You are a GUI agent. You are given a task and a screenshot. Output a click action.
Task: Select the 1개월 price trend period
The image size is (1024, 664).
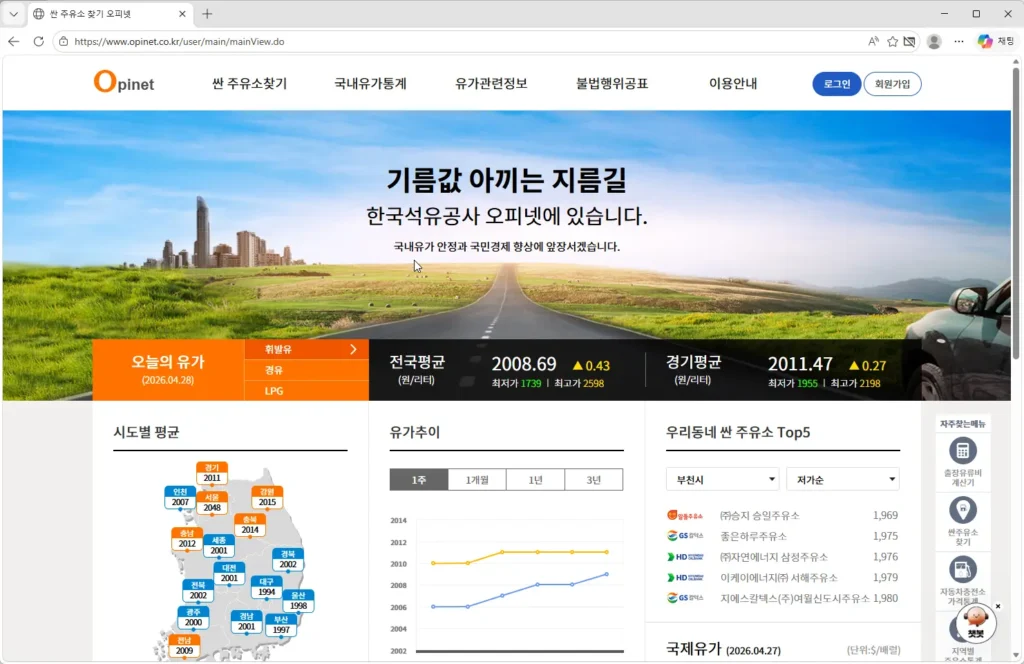478,479
